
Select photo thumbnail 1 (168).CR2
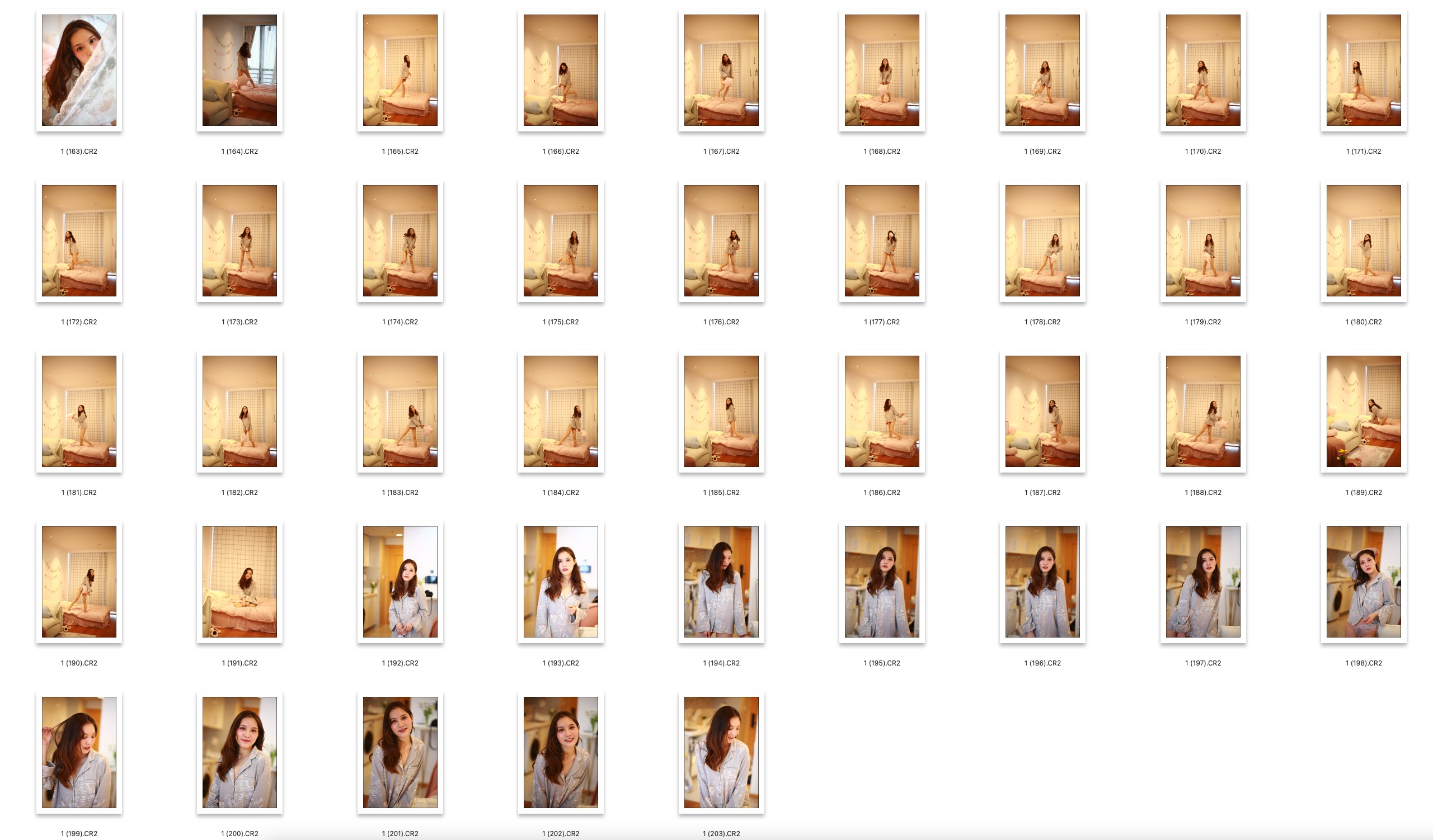pos(881,70)
